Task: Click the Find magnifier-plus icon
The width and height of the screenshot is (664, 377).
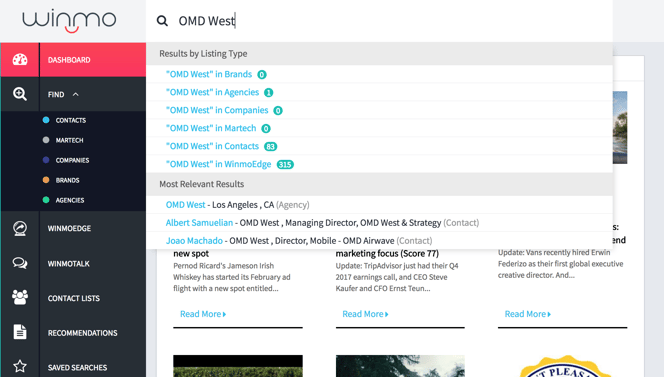Action: 20,94
